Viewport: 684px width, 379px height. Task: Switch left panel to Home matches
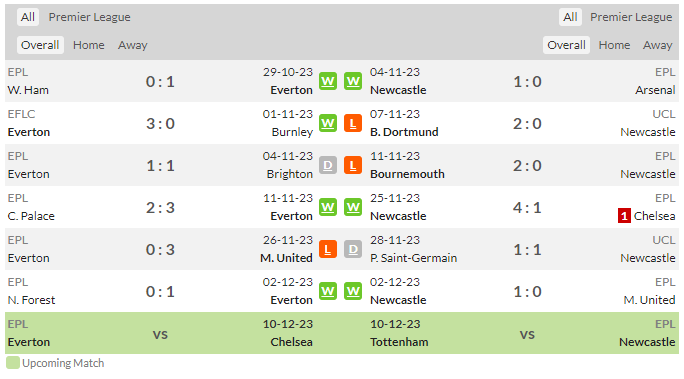pos(89,45)
